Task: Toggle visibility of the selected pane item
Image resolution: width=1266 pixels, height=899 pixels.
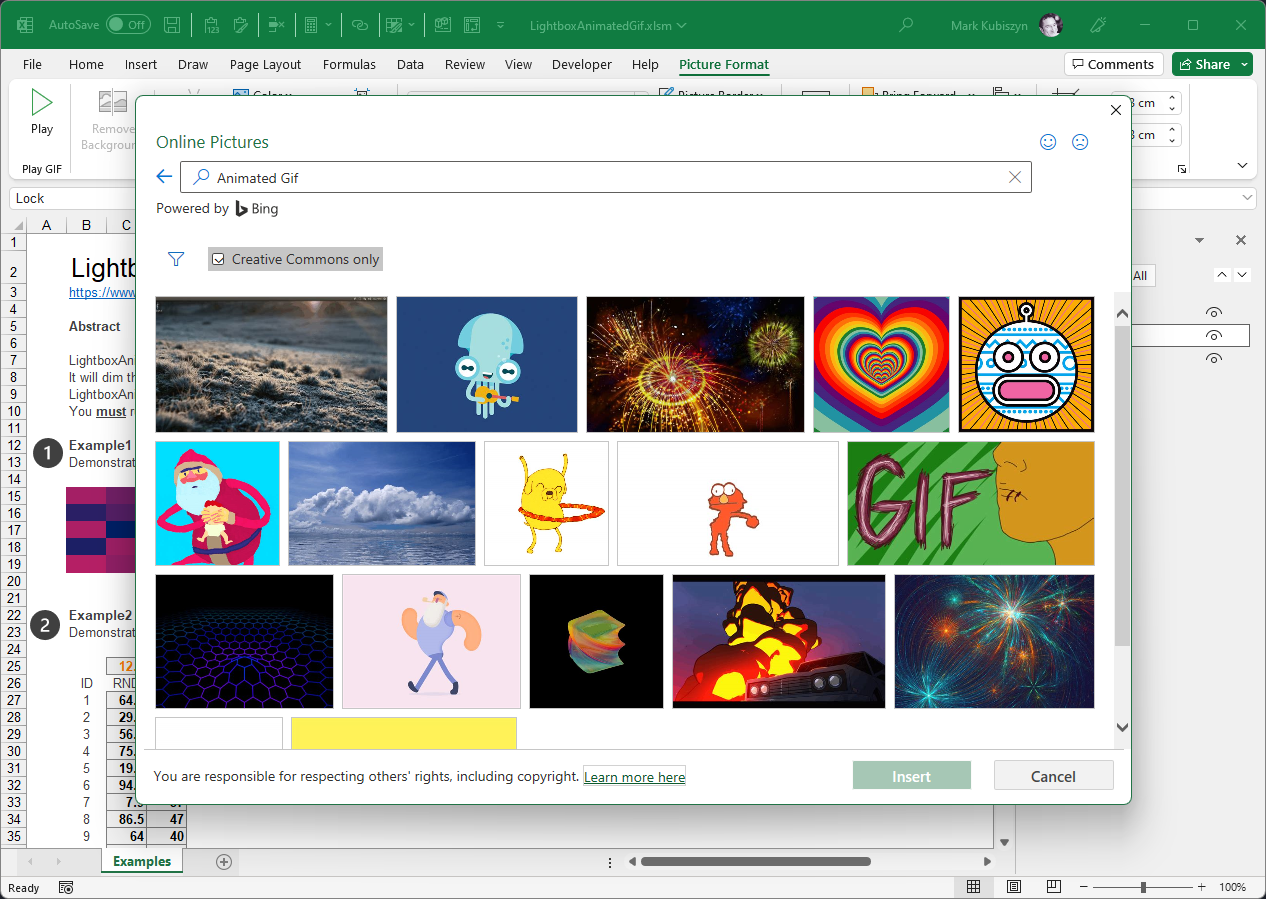Action: pyautogui.click(x=1213, y=336)
